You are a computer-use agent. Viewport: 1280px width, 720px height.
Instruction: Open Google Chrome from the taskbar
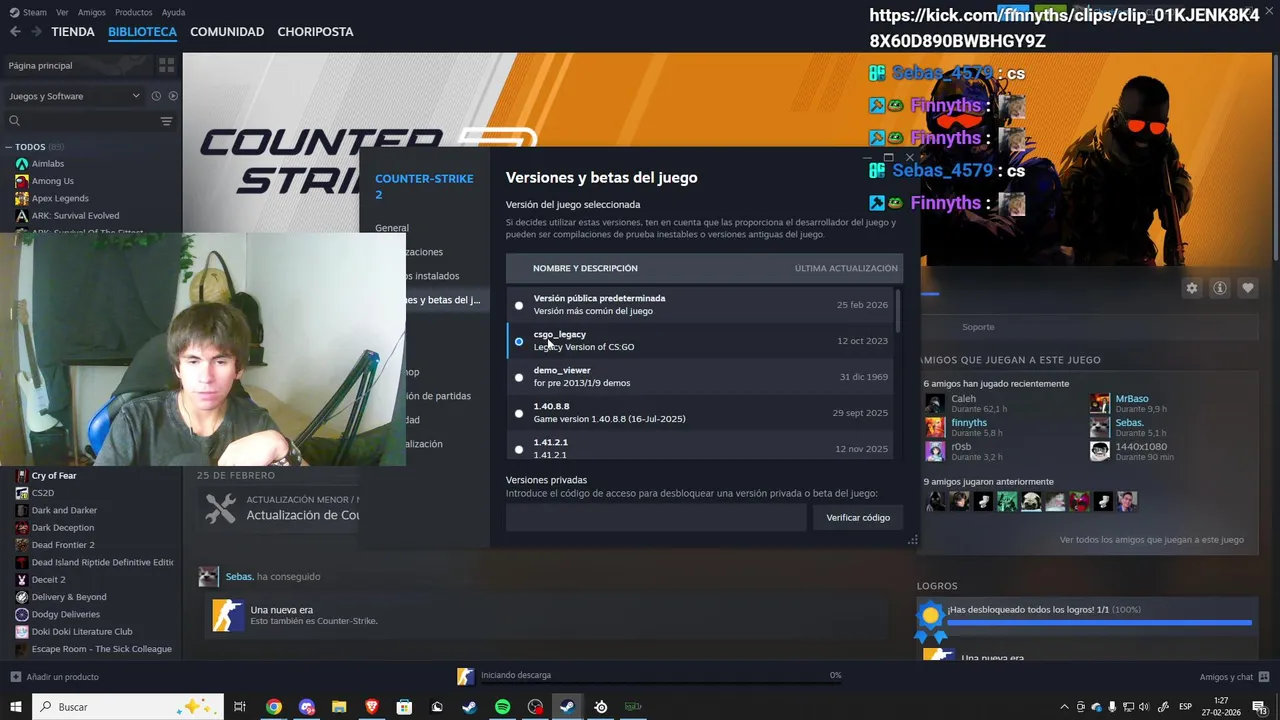tap(274, 707)
